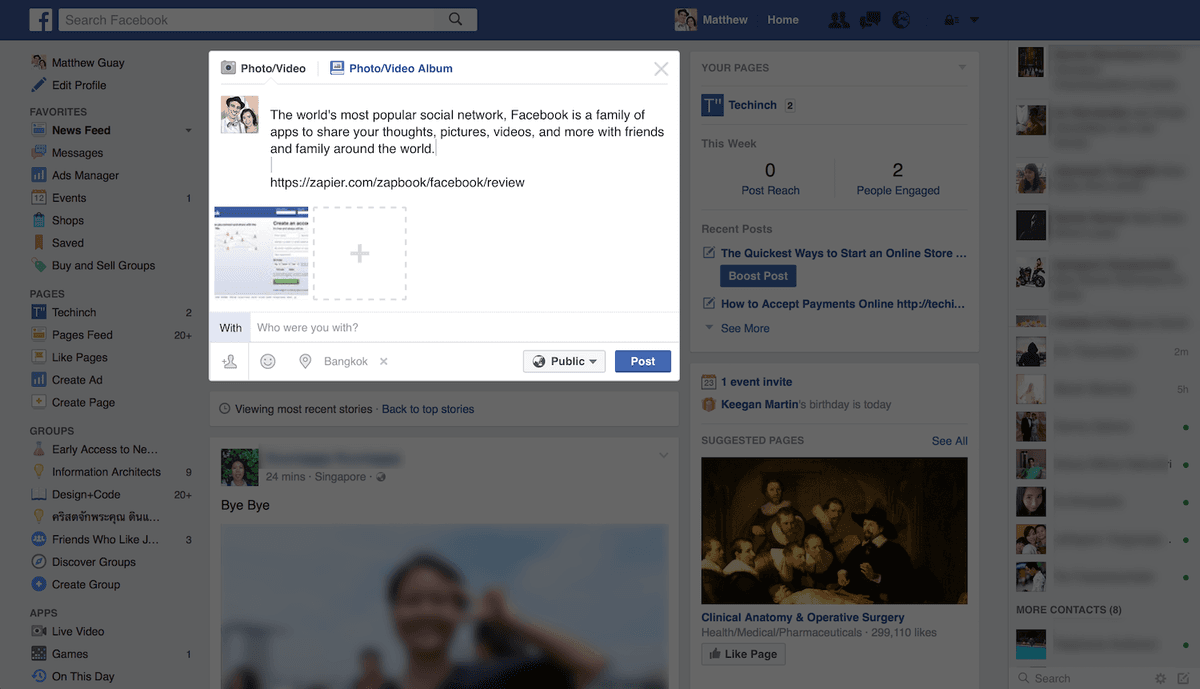
Task: Open Information Architects group
Action: coord(106,472)
